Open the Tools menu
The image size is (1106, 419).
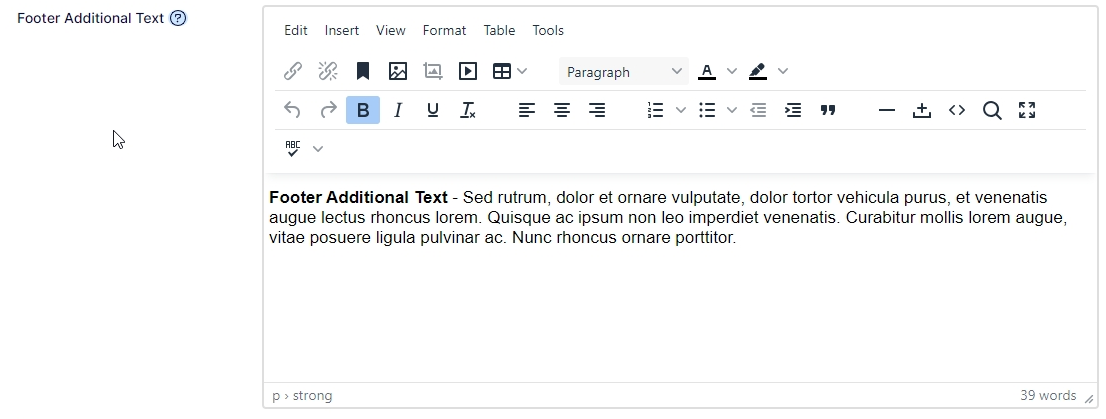click(x=548, y=30)
